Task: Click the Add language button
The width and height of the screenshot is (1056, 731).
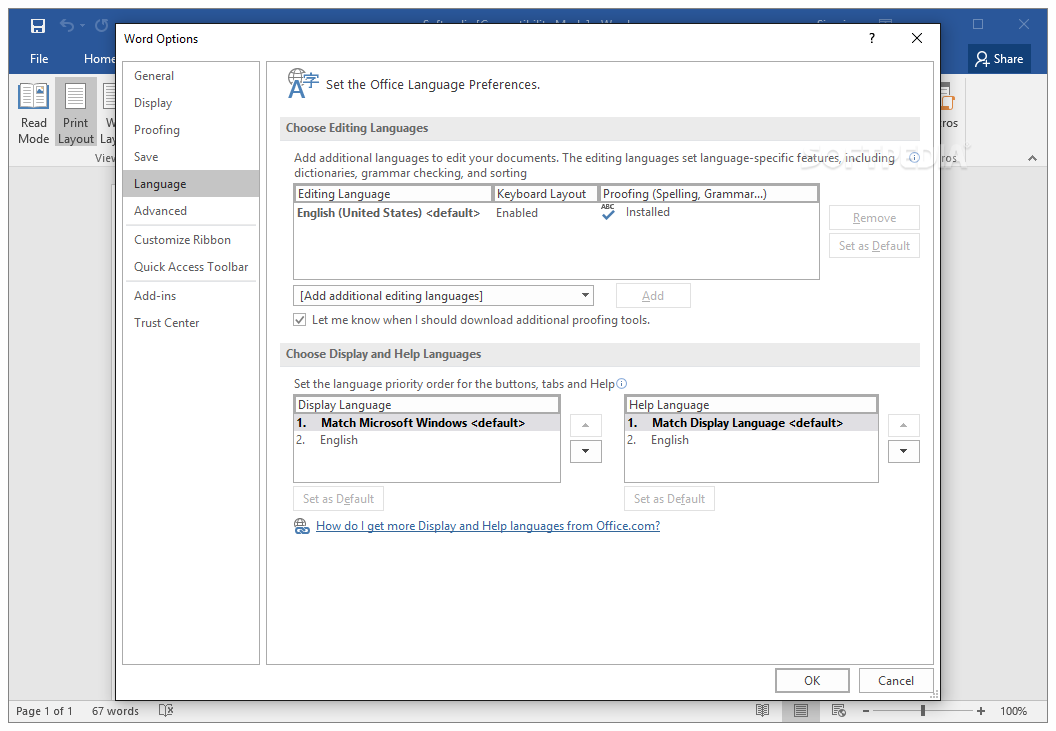Action: click(653, 296)
